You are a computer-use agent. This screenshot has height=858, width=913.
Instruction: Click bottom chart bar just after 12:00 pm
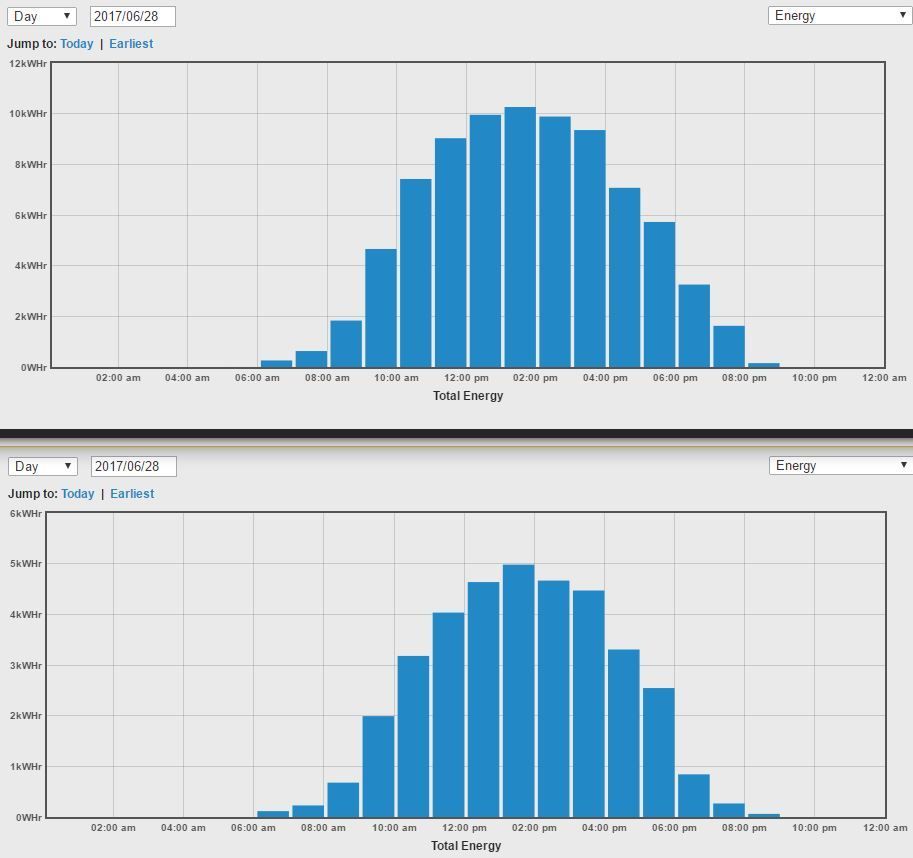pyautogui.click(x=483, y=700)
